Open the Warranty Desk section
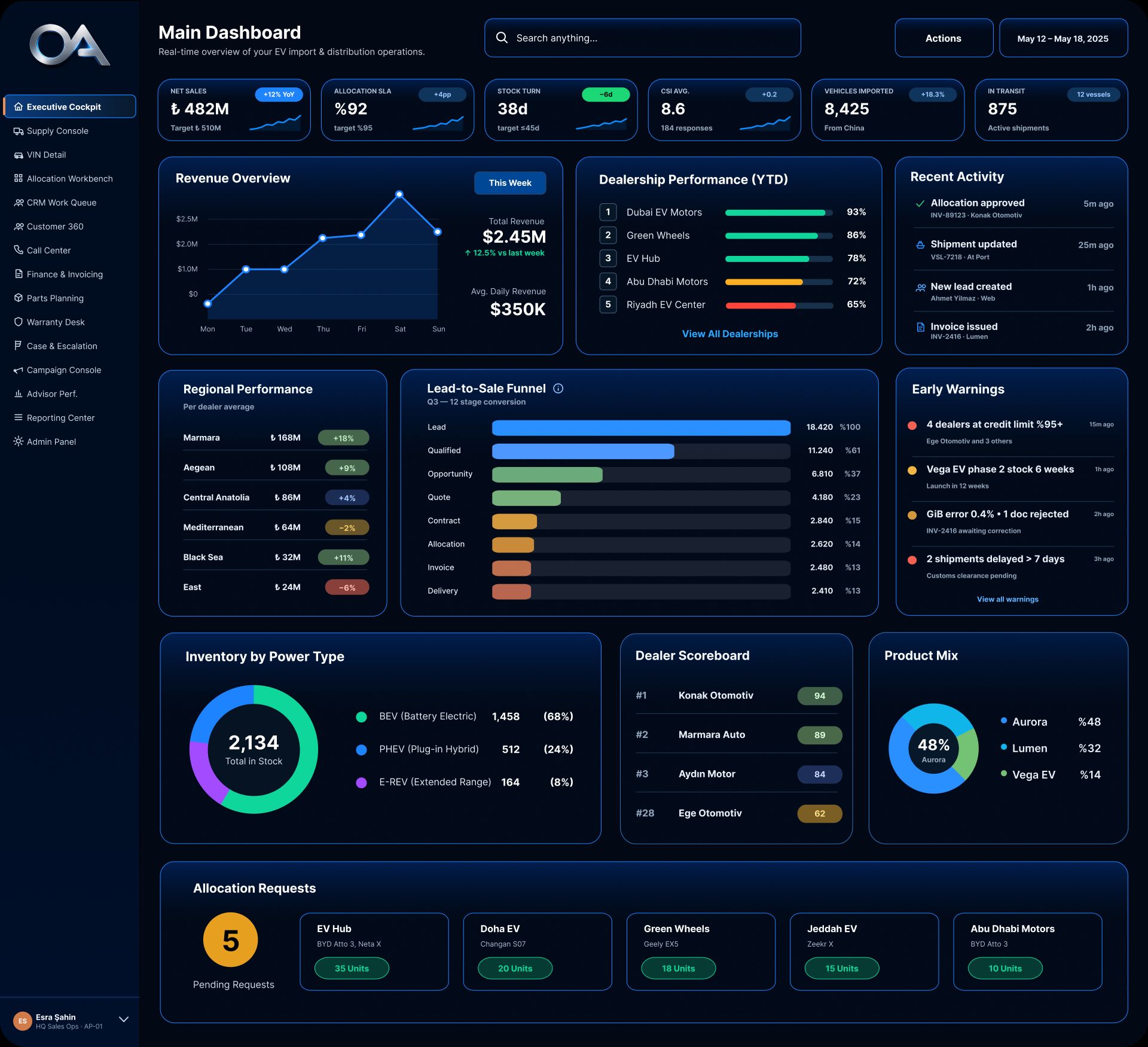The image size is (1148, 1047). pyautogui.click(x=69, y=322)
